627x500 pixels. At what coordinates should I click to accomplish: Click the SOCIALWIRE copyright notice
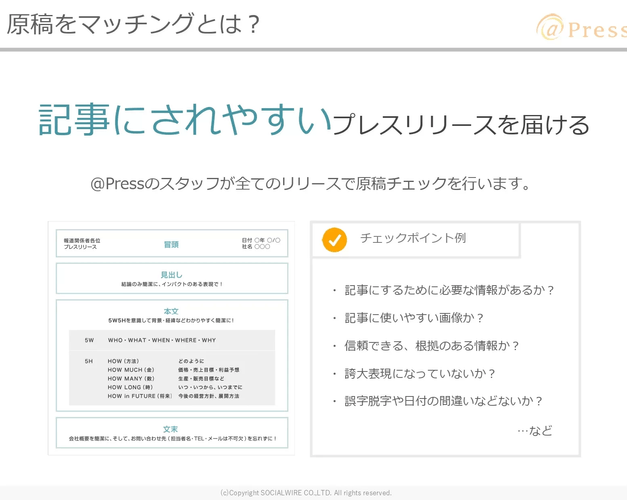[x=306, y=493]
